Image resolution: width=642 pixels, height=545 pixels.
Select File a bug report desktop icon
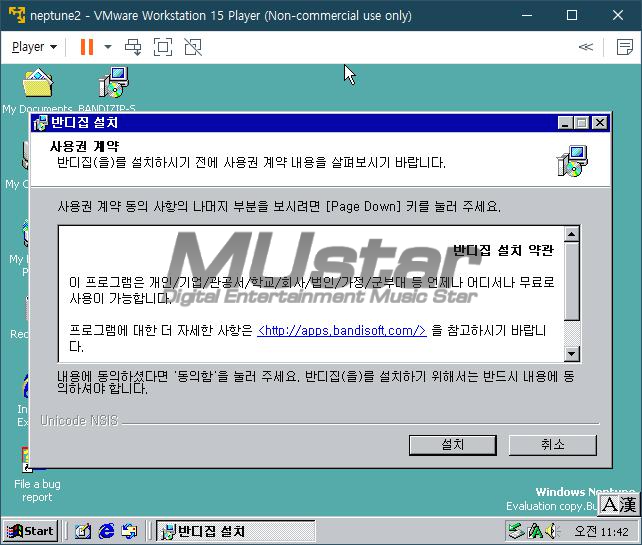[37, 475]
